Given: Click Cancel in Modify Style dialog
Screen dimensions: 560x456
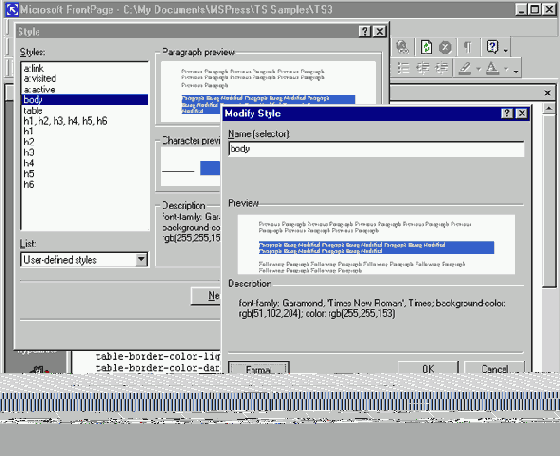Looking at the screenshot, I should coord(494,368).
